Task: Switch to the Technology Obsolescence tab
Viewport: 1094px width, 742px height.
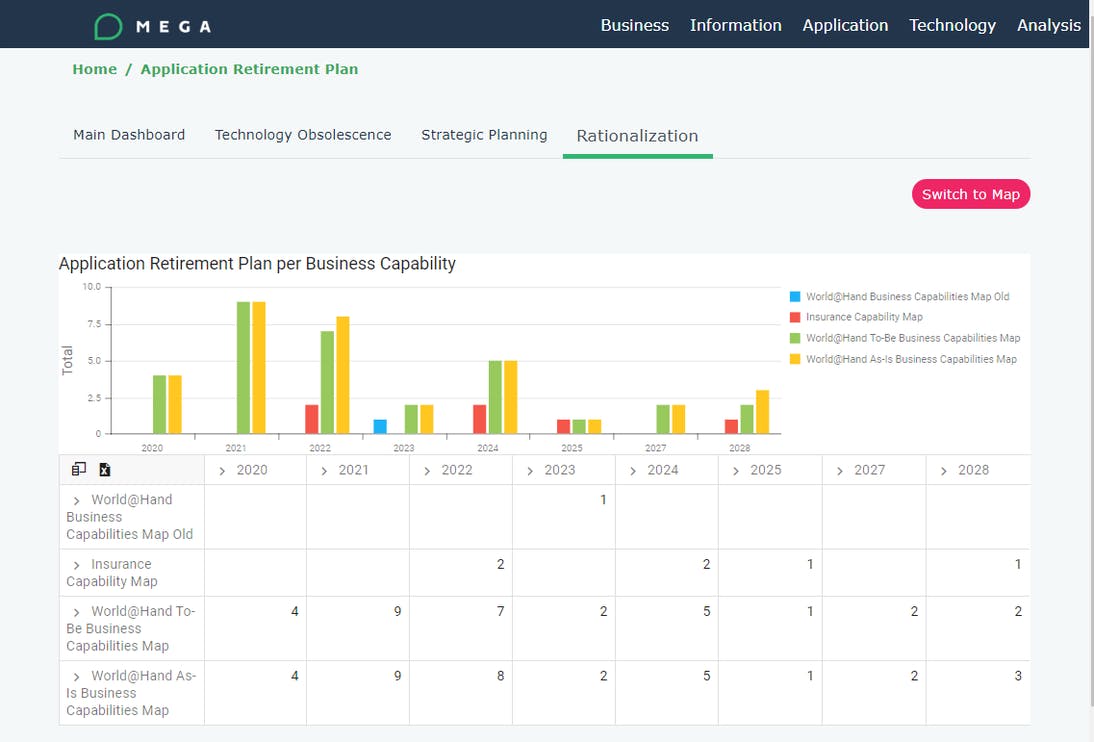Action: click(303, 134)
